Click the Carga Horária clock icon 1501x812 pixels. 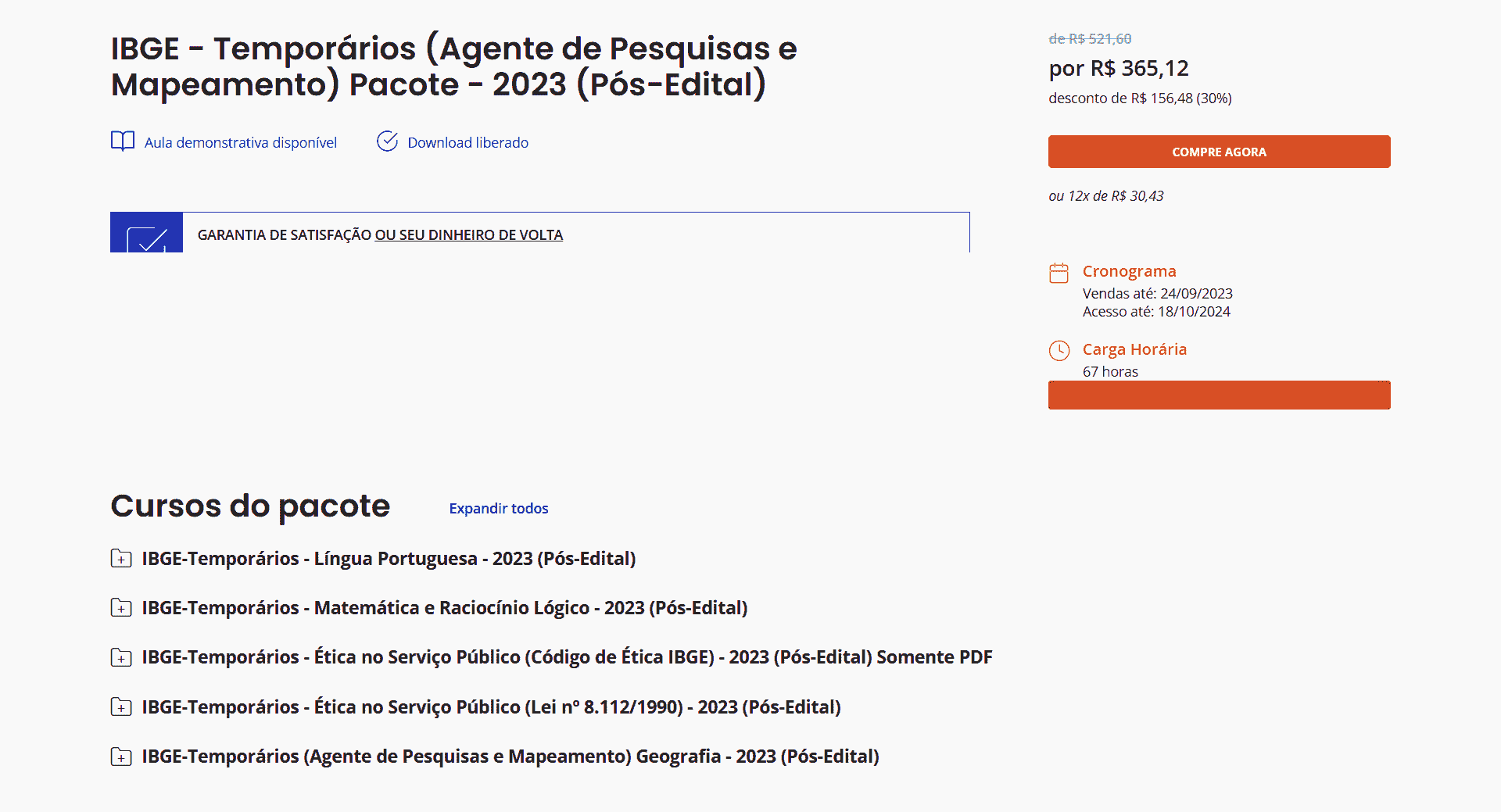1059,351
